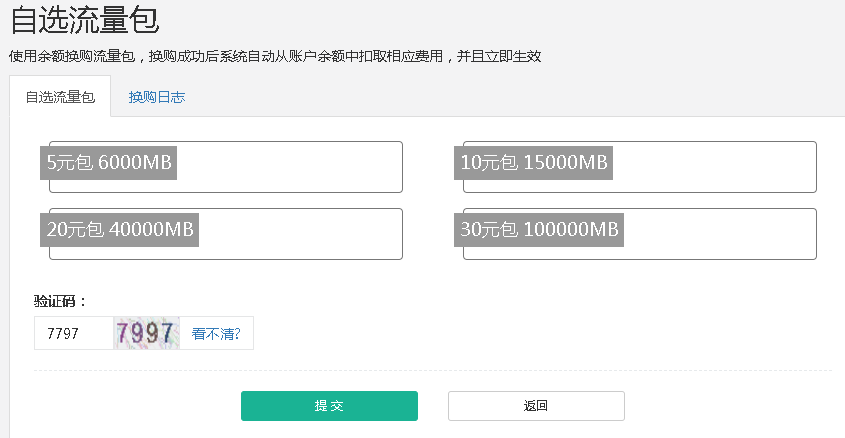Choose the 5元包 6000MB package label
845x438 pixels.
click(x=108, y=163)
